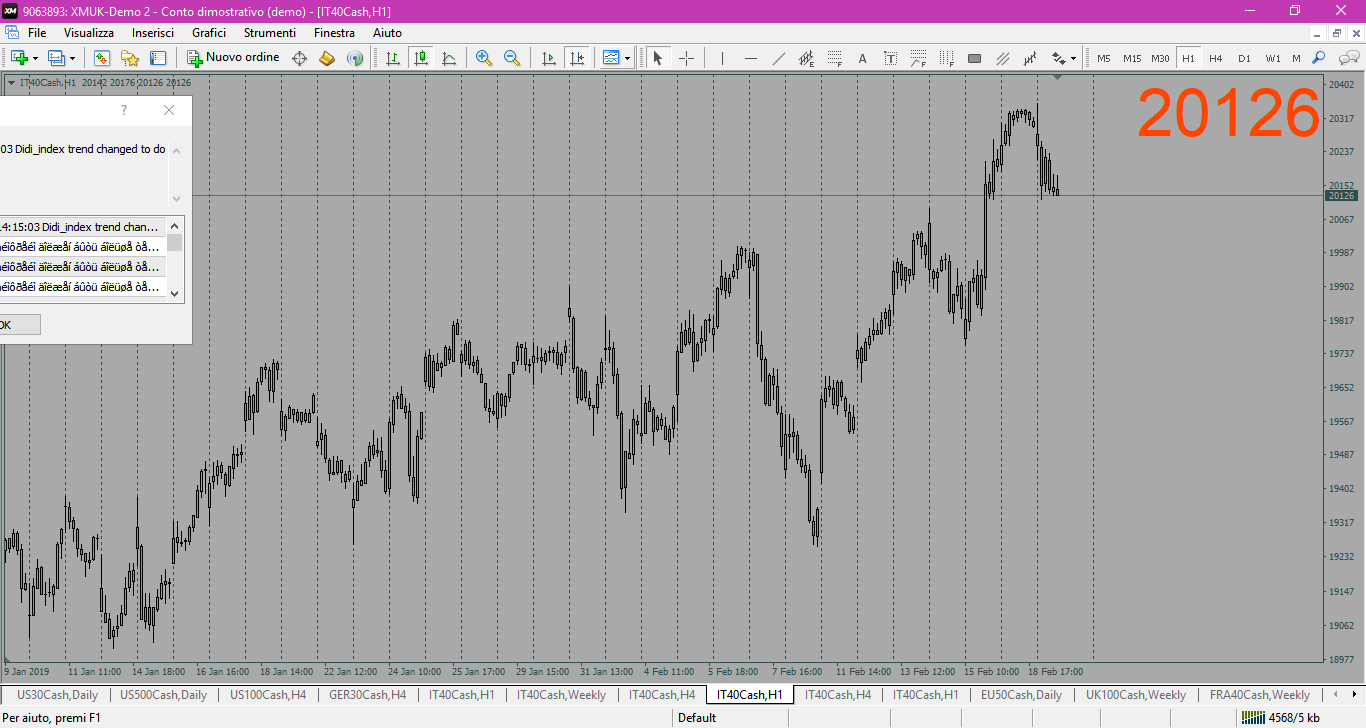The height and width of the screenshot is (728, 1366).
Task: Select the Fibonacci arcs tool
Action: (x=918, y=58)
